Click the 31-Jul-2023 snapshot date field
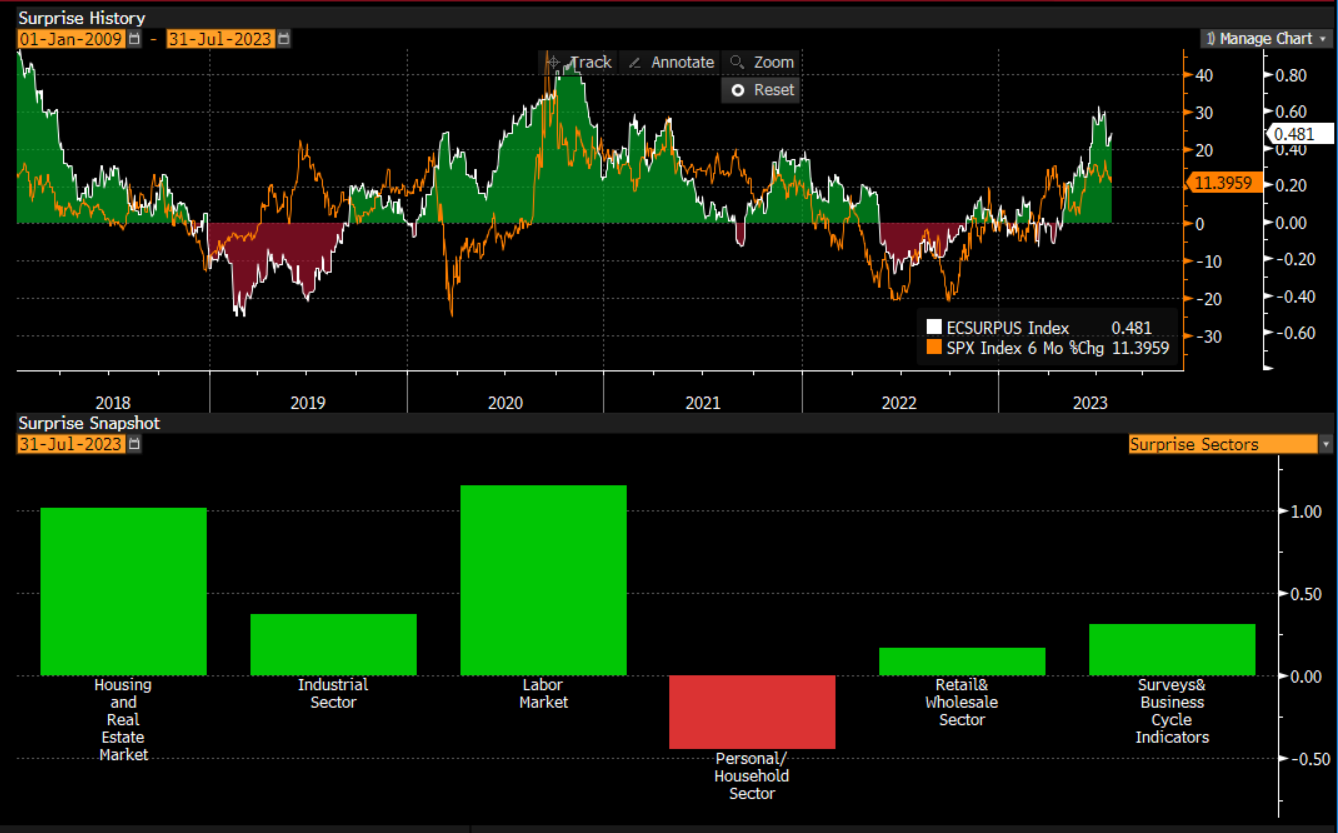1338x833 pixels. (70, 444)
